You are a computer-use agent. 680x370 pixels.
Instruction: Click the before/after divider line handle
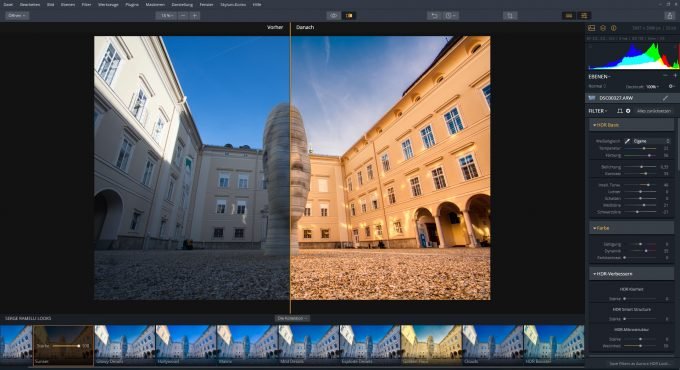click(x=290, y=168)
